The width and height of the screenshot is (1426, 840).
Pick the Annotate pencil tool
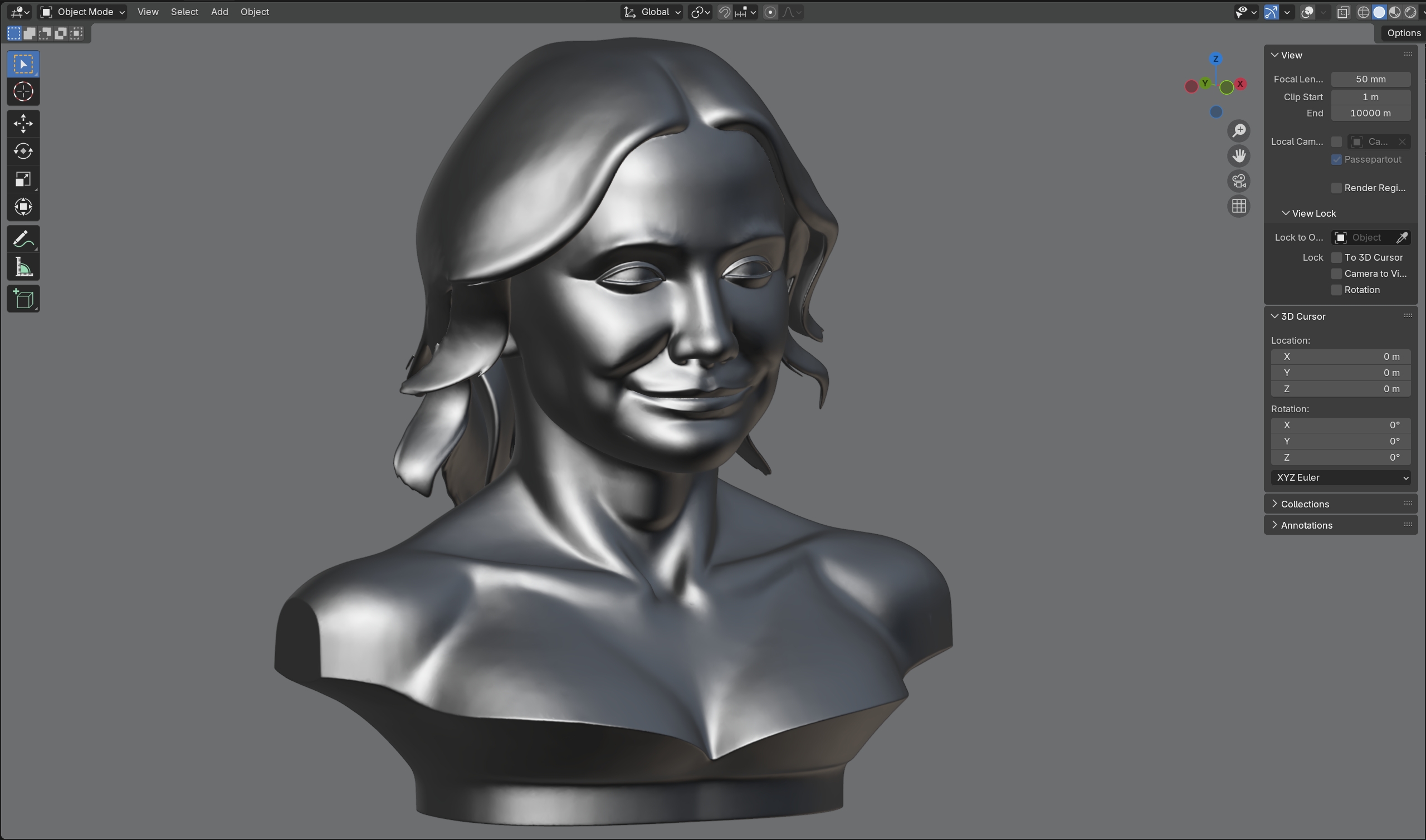[x=23, y=239]
